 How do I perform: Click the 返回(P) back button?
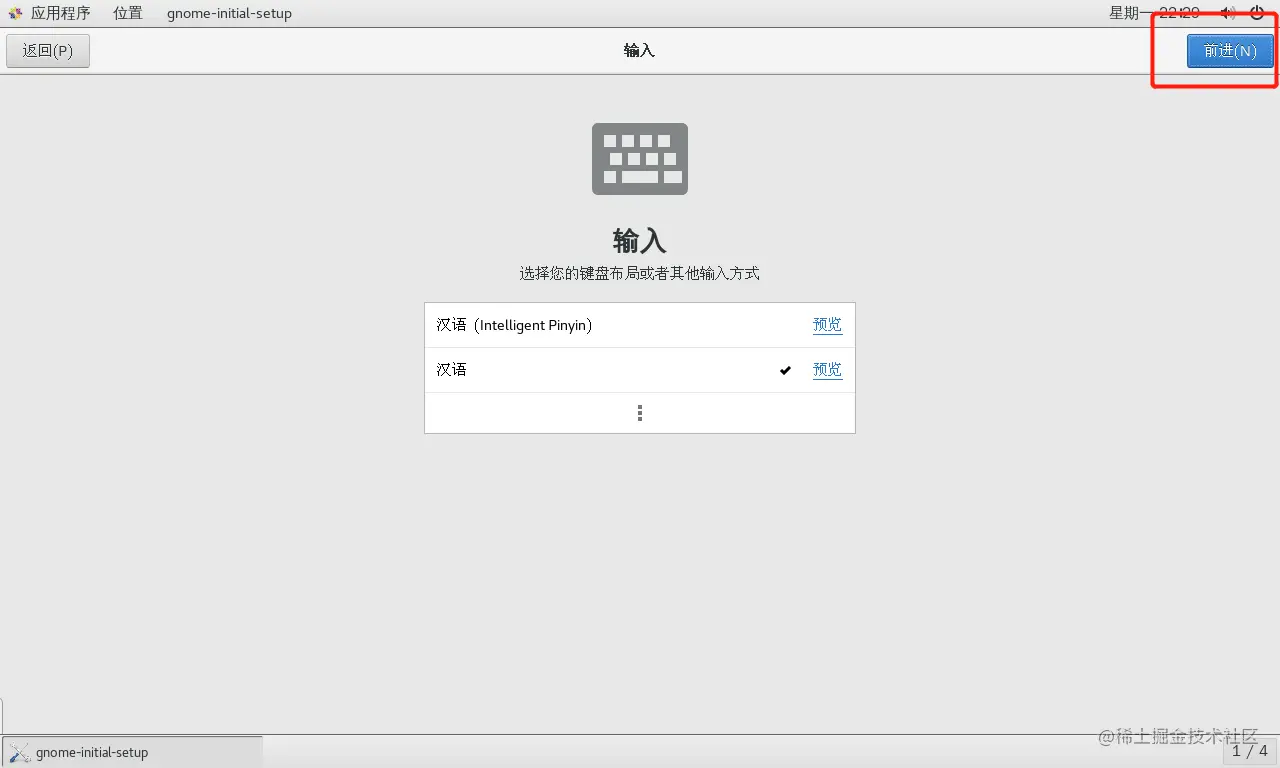48,51
